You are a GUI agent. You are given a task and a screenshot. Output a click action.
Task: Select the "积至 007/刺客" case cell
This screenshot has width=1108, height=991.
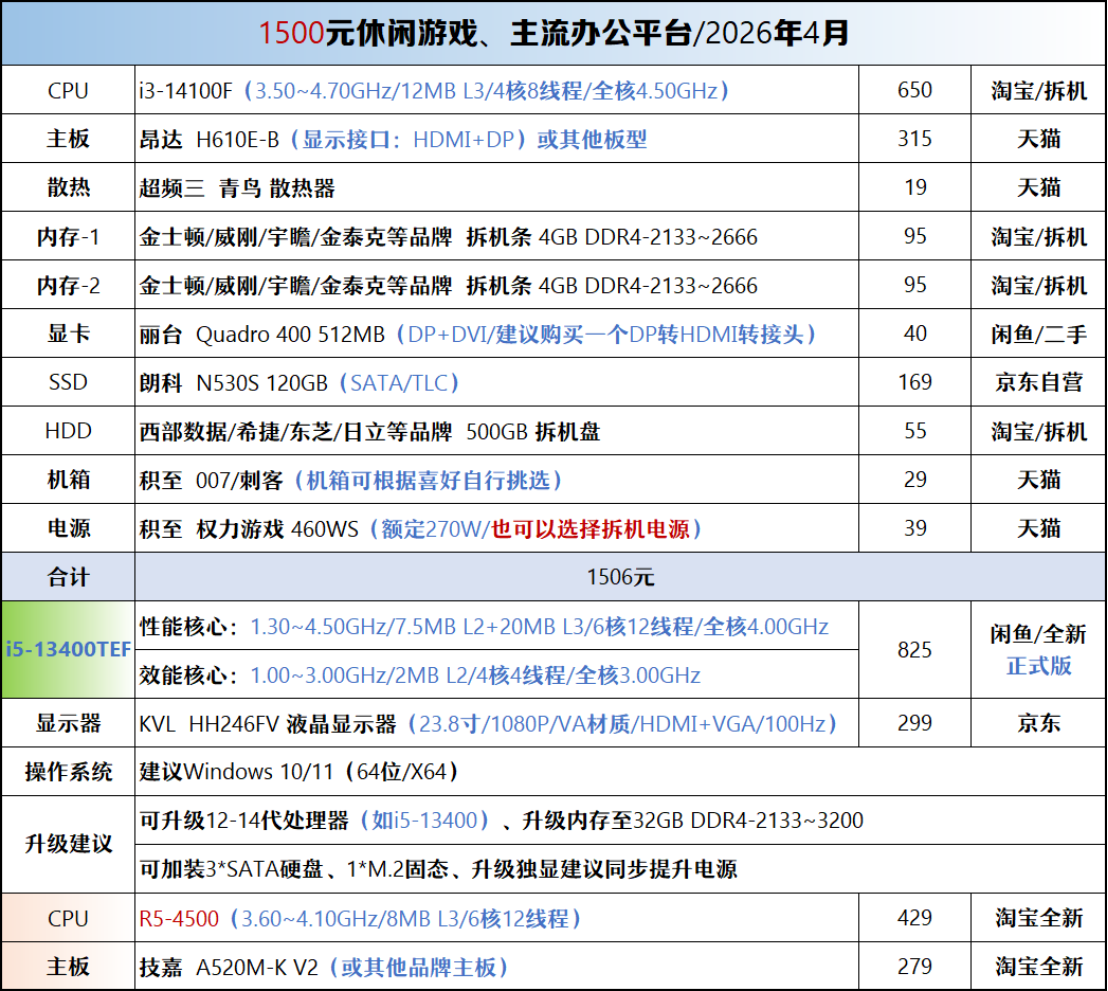coord(497,480)
